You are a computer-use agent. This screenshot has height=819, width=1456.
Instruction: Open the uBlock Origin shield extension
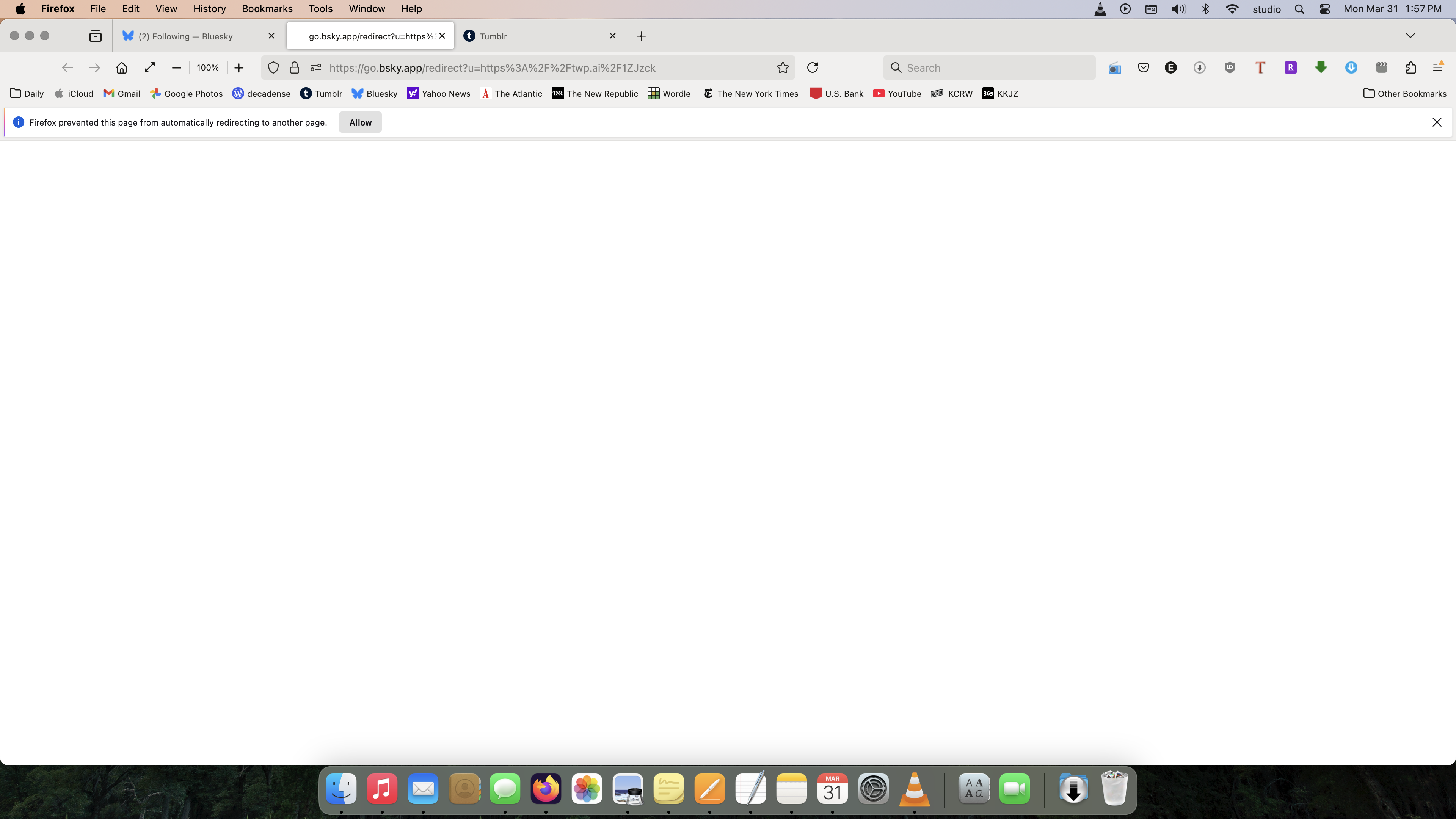coord(1230,68)
